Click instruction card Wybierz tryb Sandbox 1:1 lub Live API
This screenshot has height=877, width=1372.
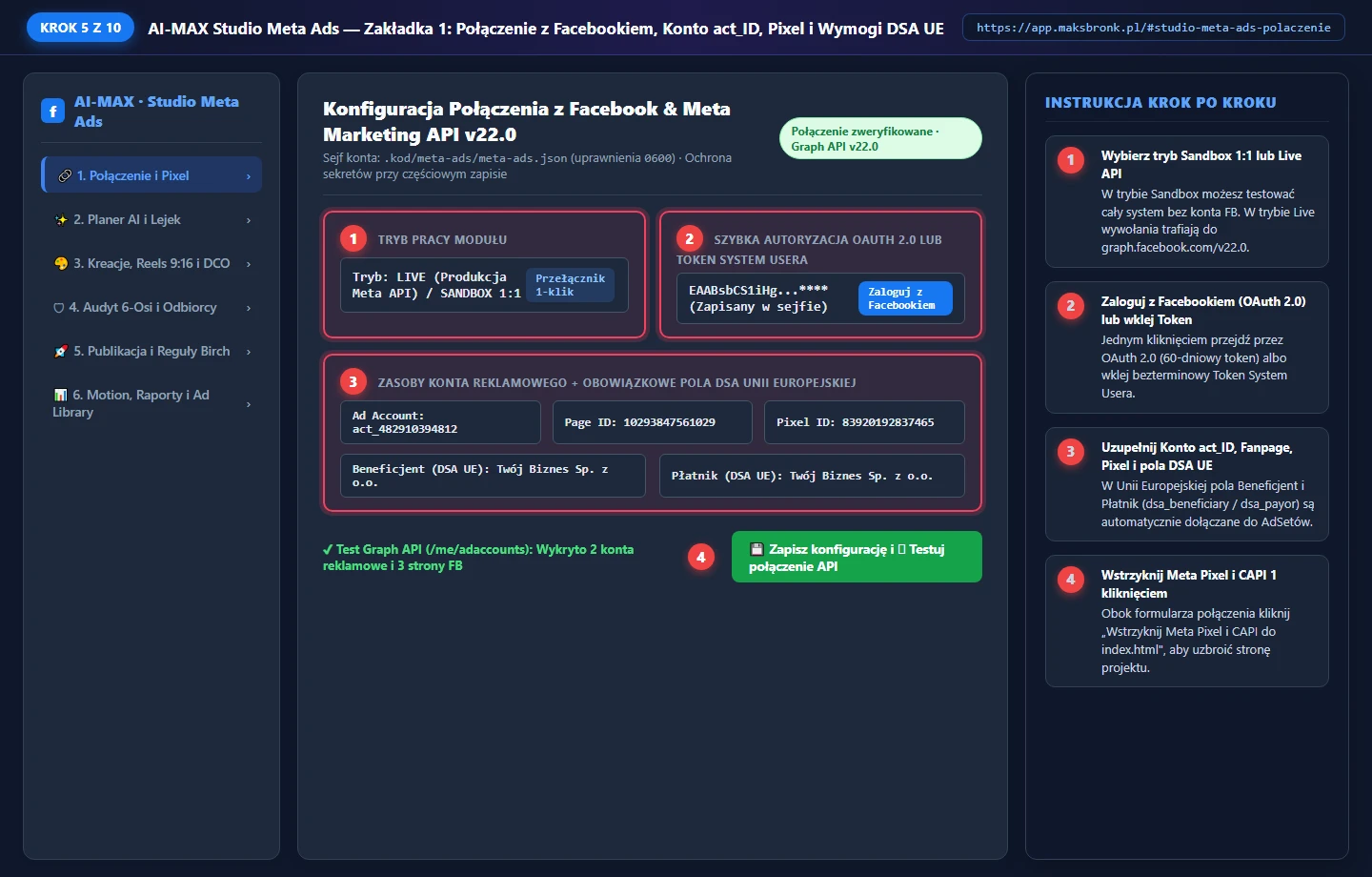click(x=1187, y=201)
